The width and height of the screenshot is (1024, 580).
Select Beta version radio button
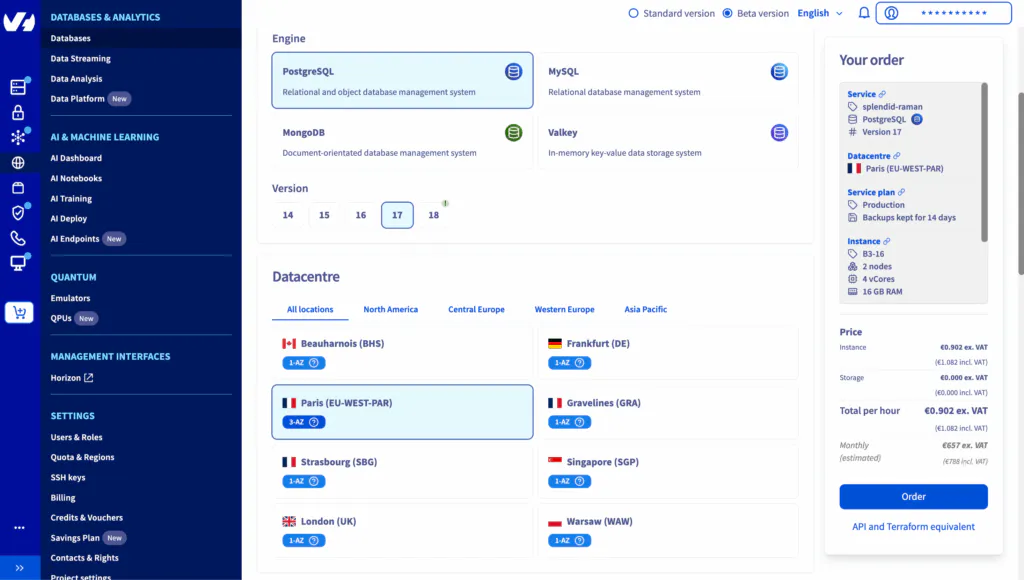click(727, 13)
